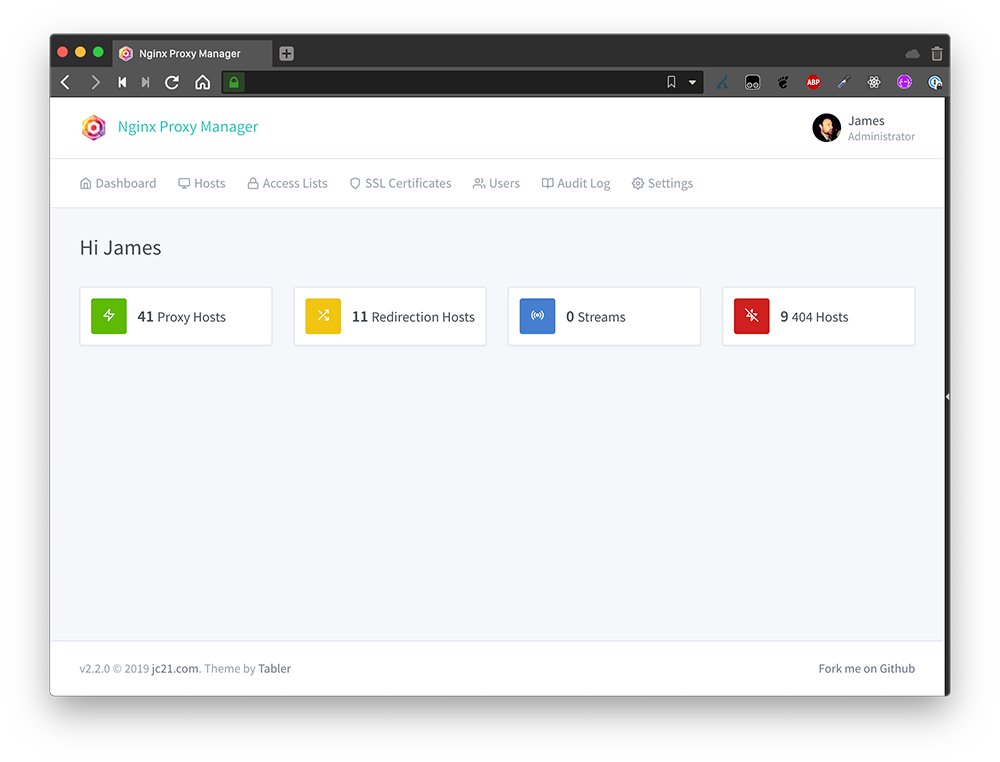Select the Nginx Proxy Manager browser tab
This screenshot has width=1000, height=762.
[193, 54]
